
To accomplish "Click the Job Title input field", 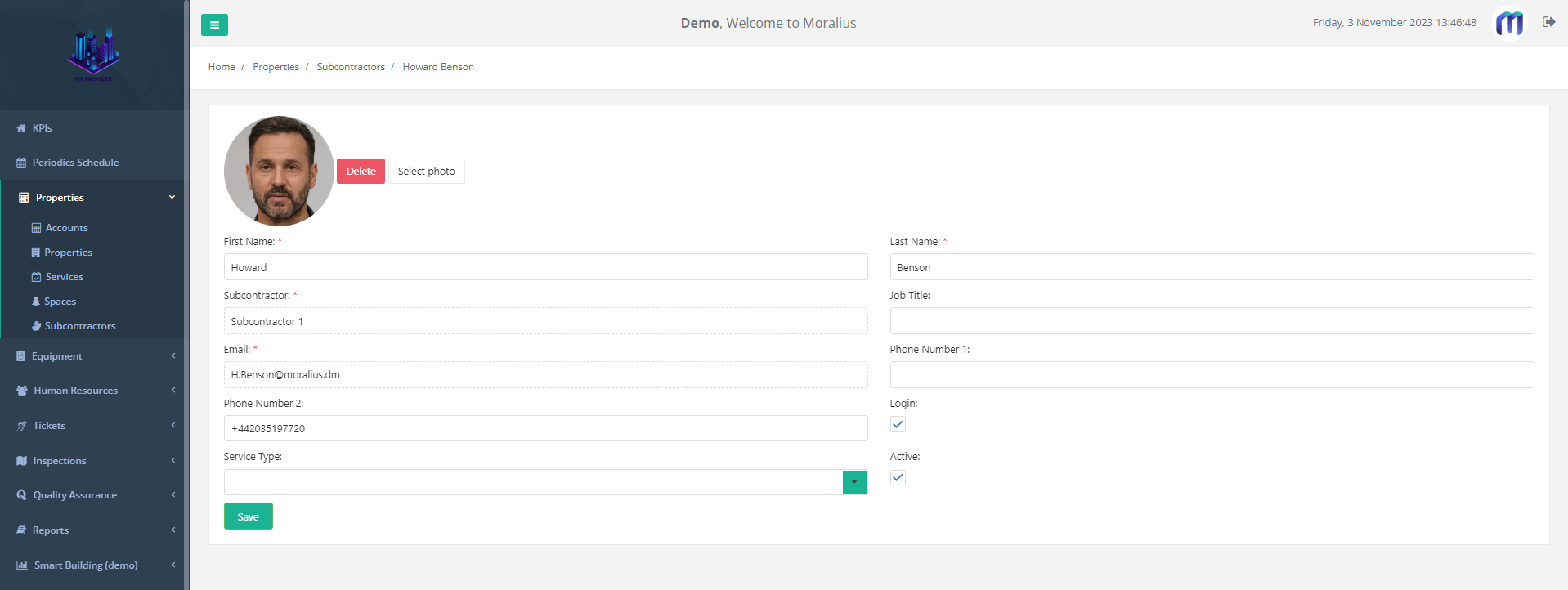I will coord(1212,321).
